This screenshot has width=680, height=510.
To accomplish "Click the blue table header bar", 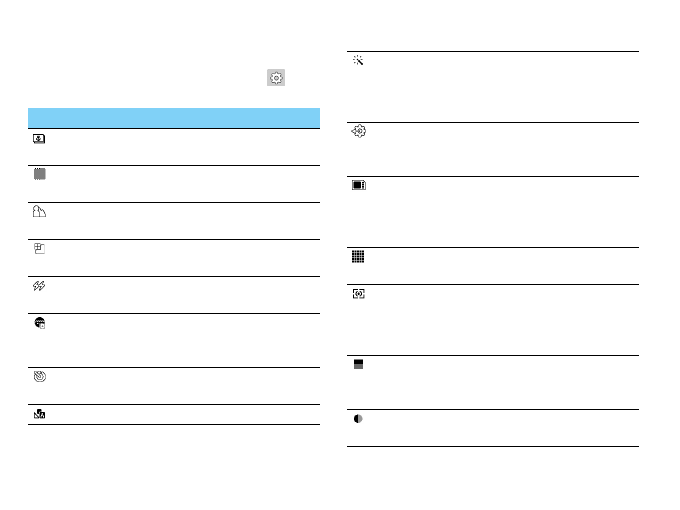I will click(174, 117).
